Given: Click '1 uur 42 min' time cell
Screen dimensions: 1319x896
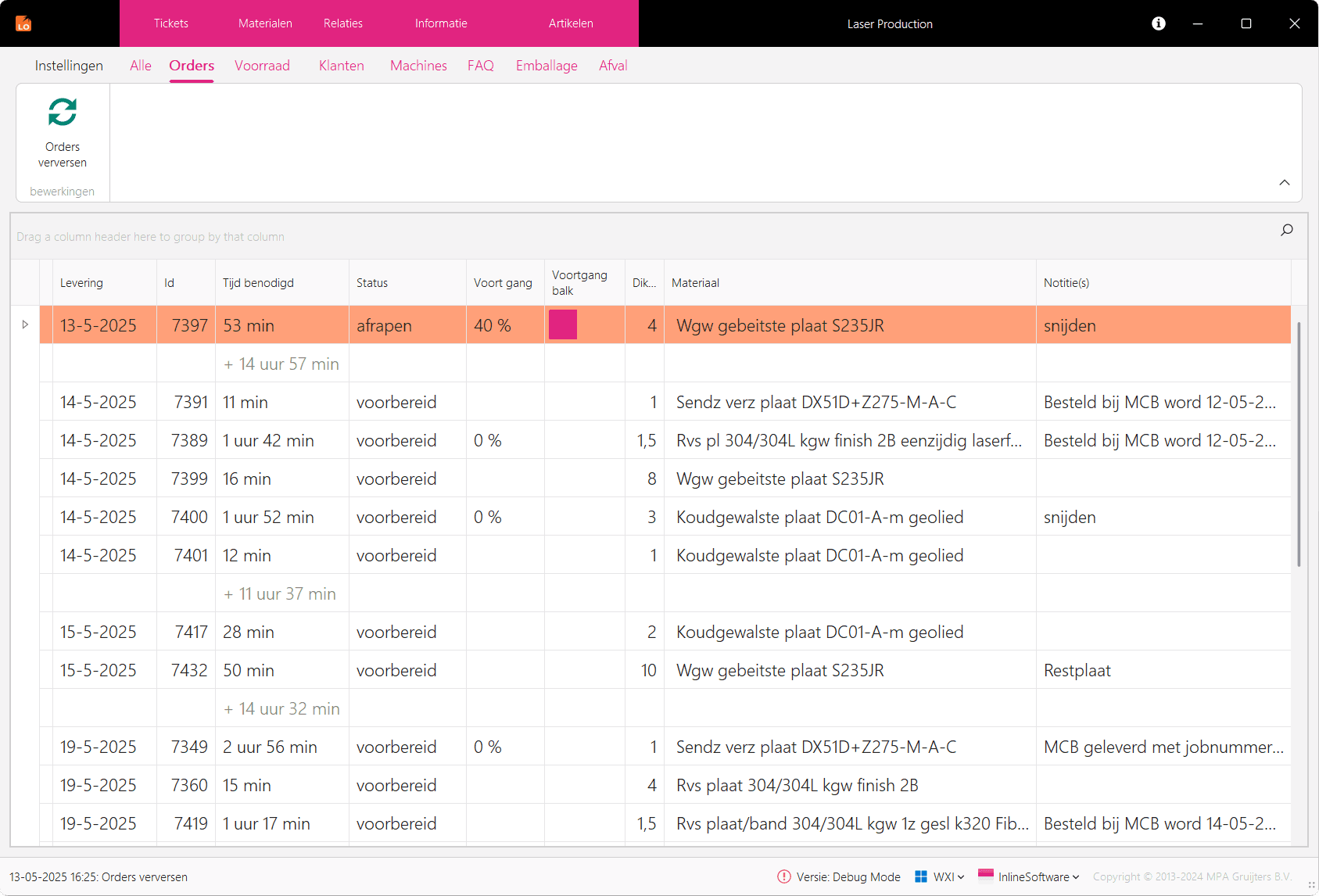Looking at the screenshot, I should click(282, 440).
